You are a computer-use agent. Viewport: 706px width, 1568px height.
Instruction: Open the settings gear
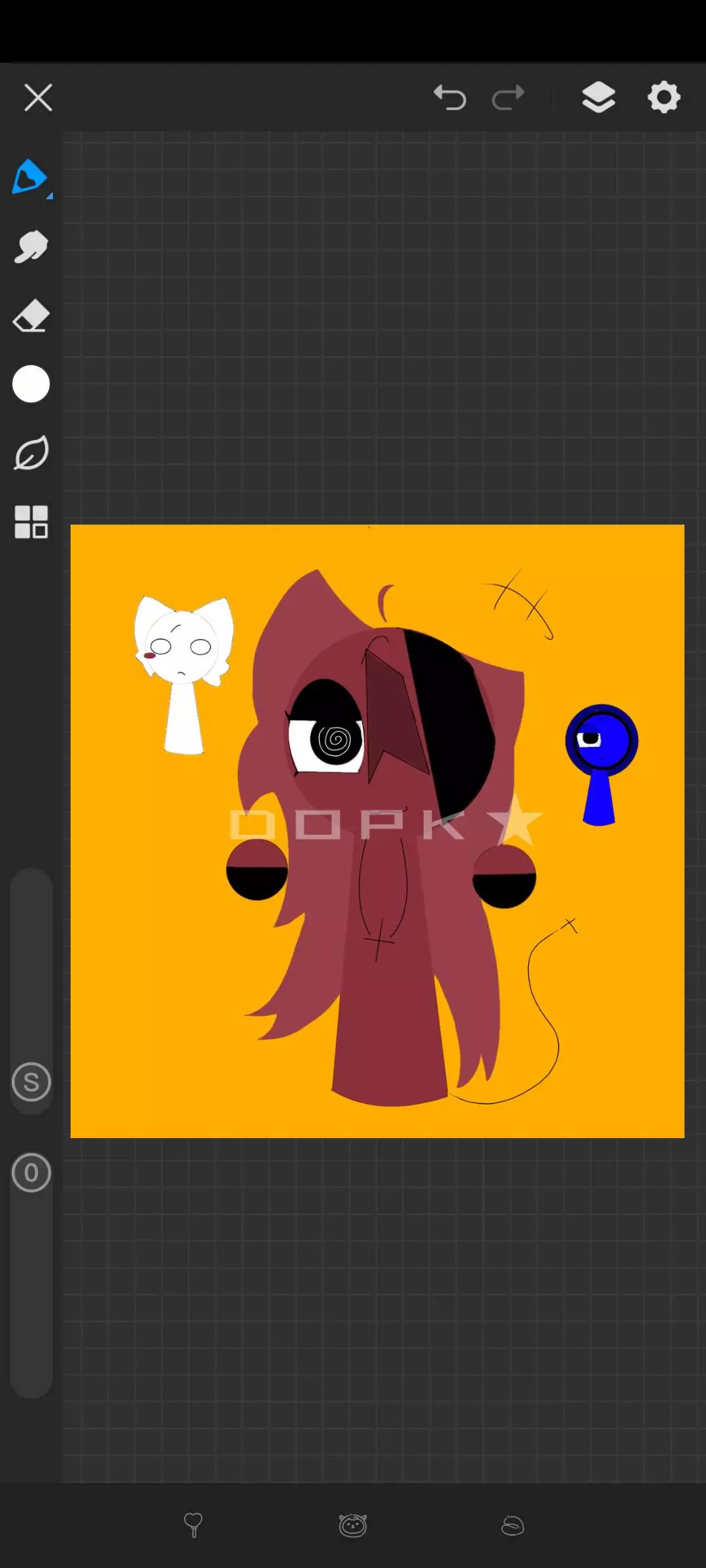[664, 98]
